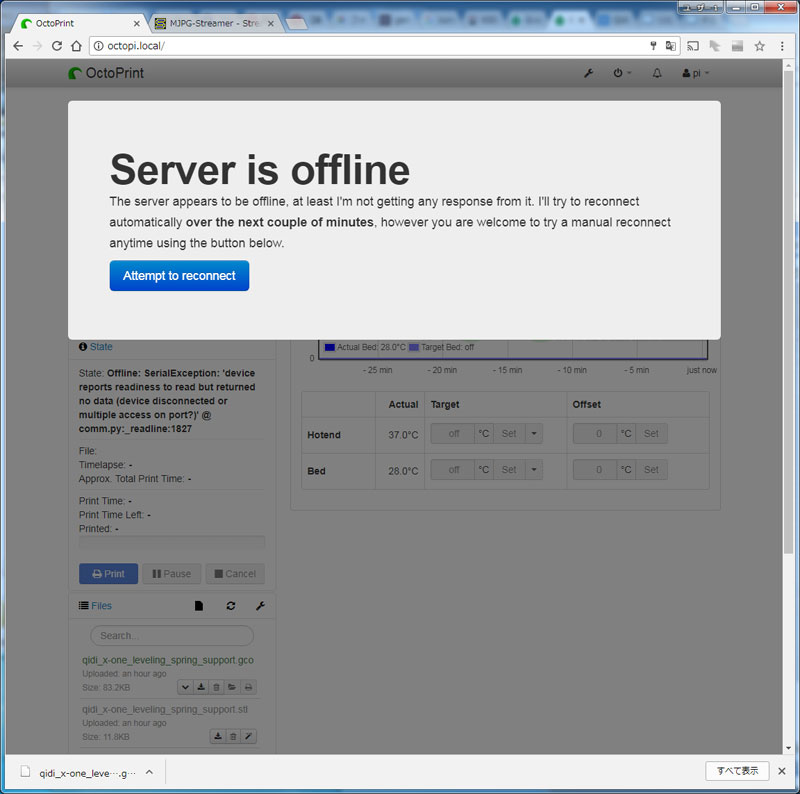Click the saved-password key icon
This screenshot has width=800, height=794.
click(x=653, y=46)
